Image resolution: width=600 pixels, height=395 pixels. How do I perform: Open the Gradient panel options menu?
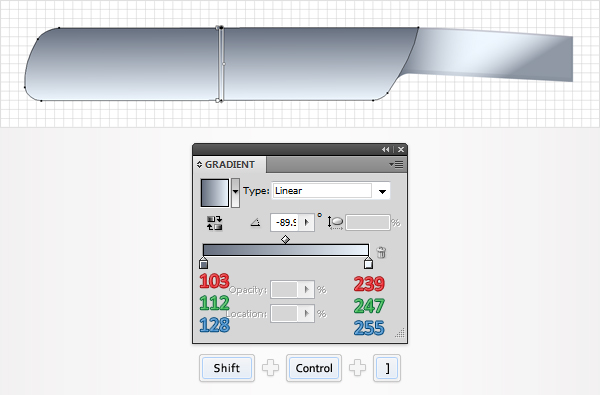(x=396, y=165)
